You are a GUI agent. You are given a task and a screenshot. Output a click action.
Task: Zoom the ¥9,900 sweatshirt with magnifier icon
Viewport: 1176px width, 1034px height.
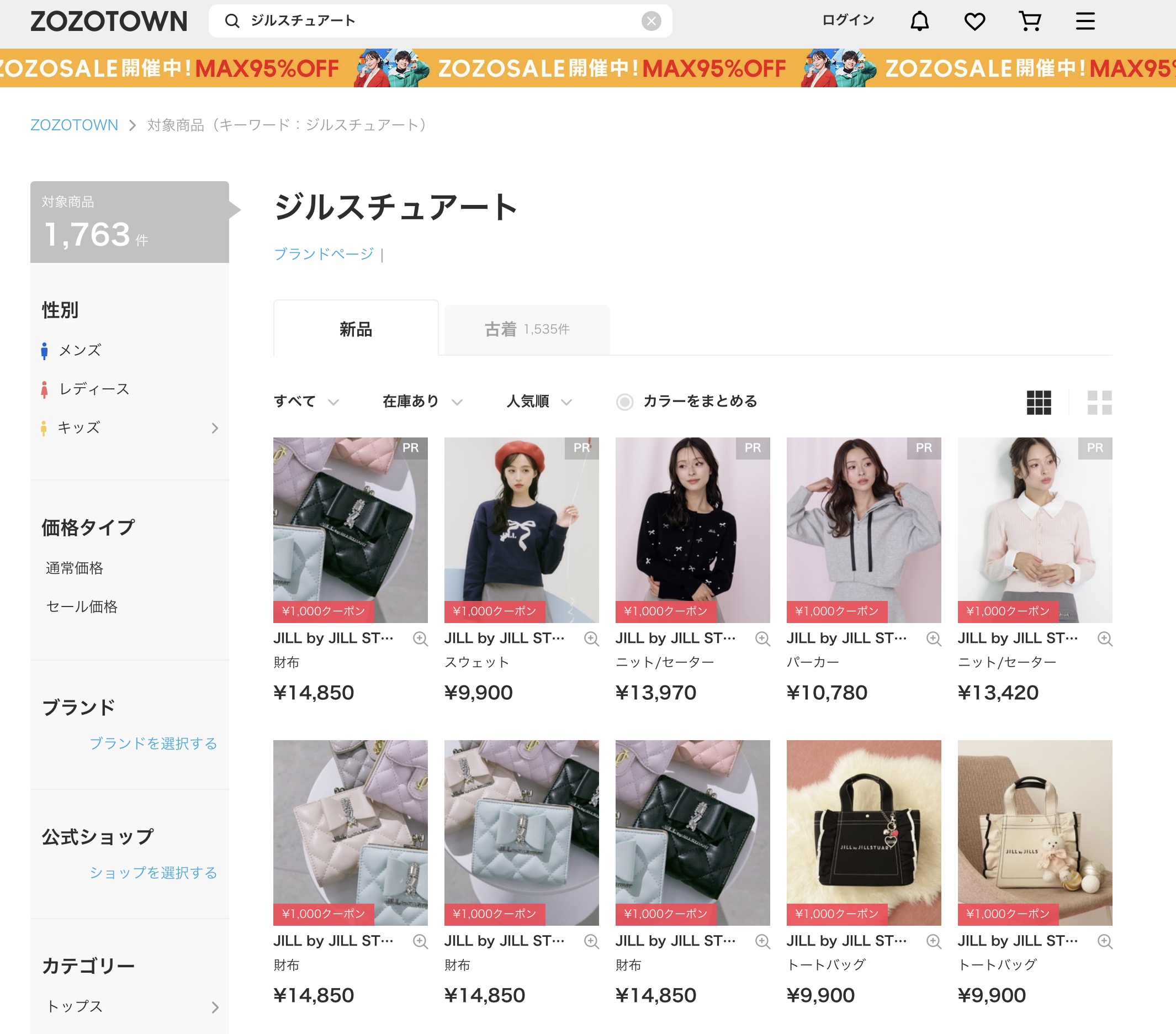[591, 639]
